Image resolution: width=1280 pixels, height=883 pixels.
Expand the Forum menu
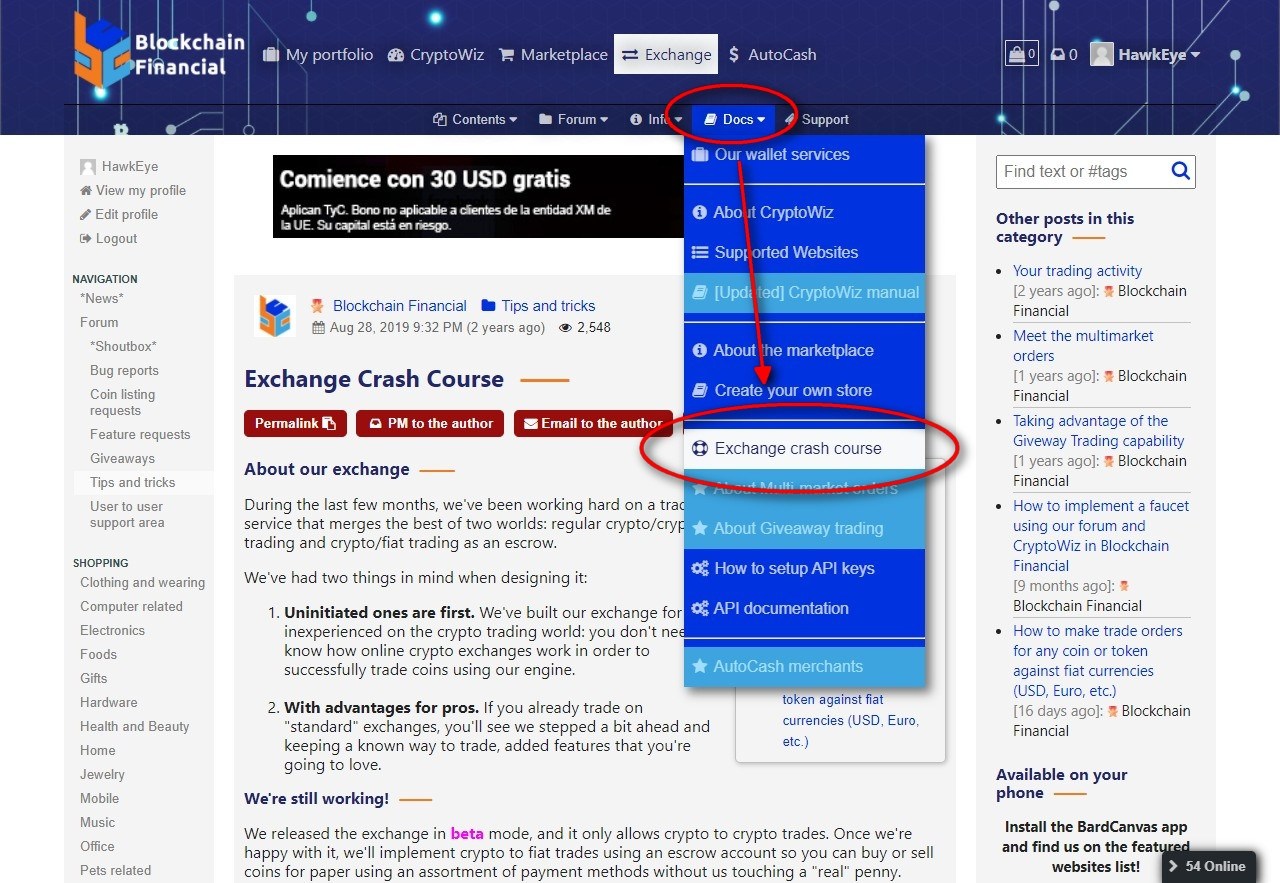(574, 119)
